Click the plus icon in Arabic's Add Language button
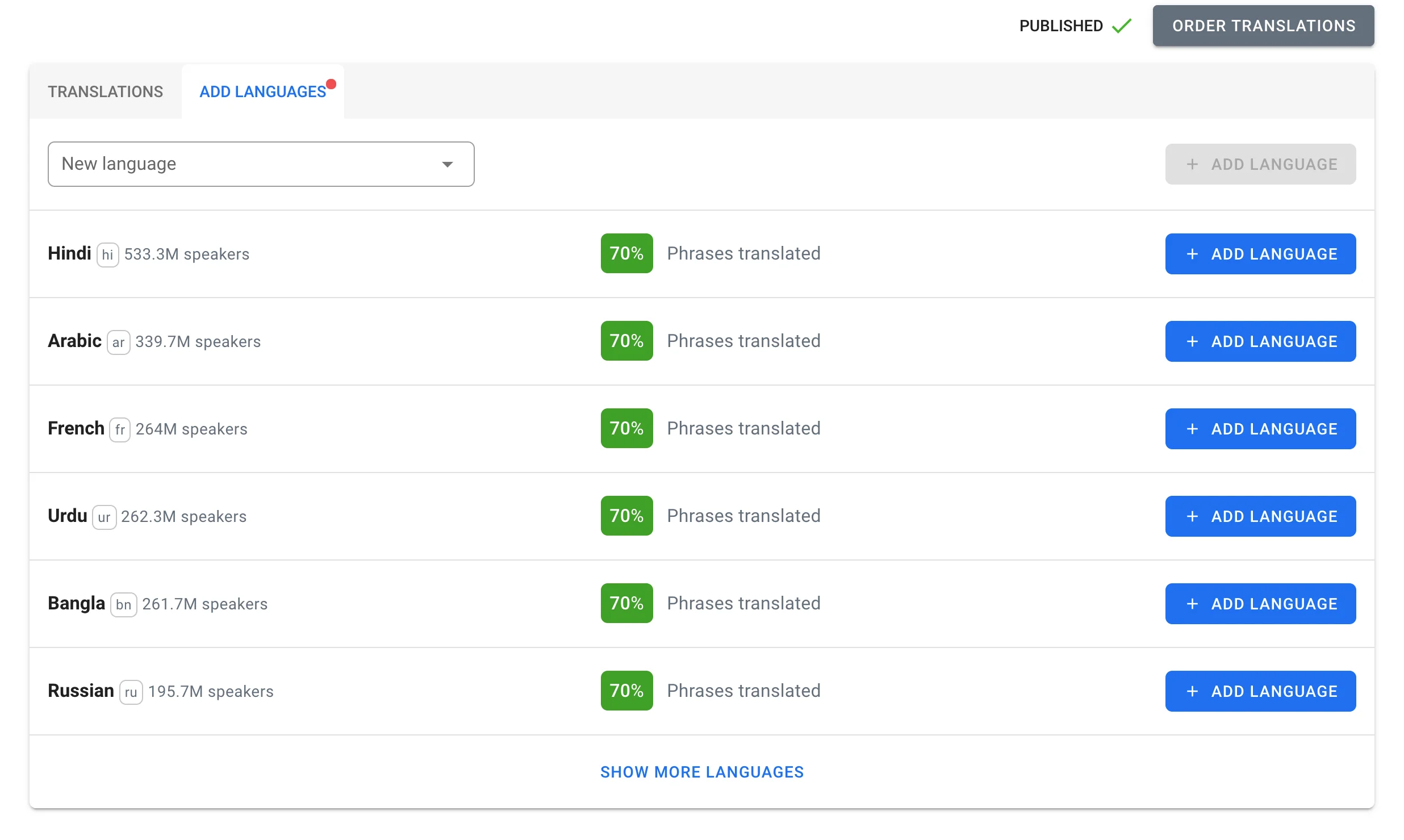1404x840 pixels. [x=1192, y=341]
